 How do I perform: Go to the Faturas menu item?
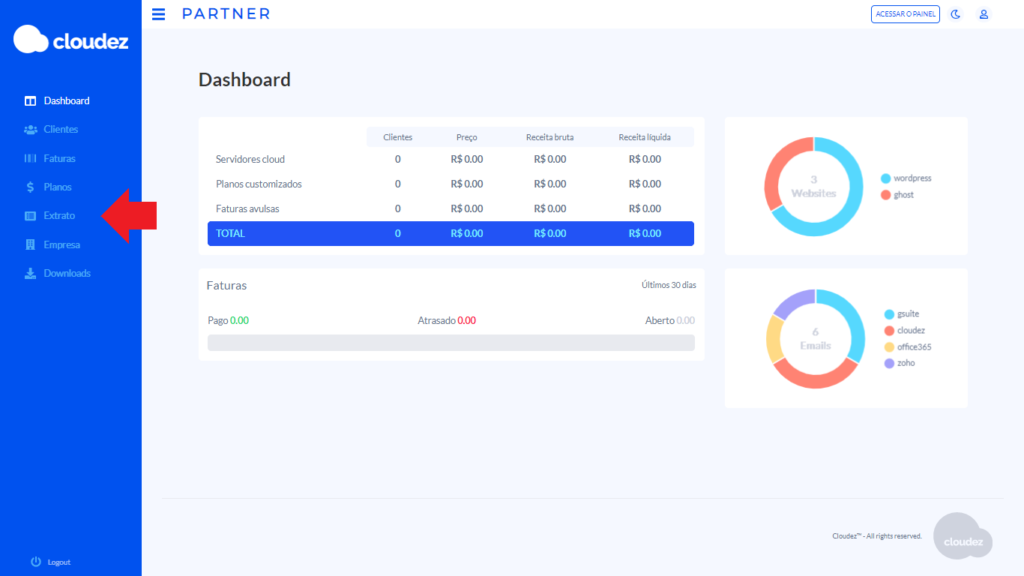click(60, 159)
